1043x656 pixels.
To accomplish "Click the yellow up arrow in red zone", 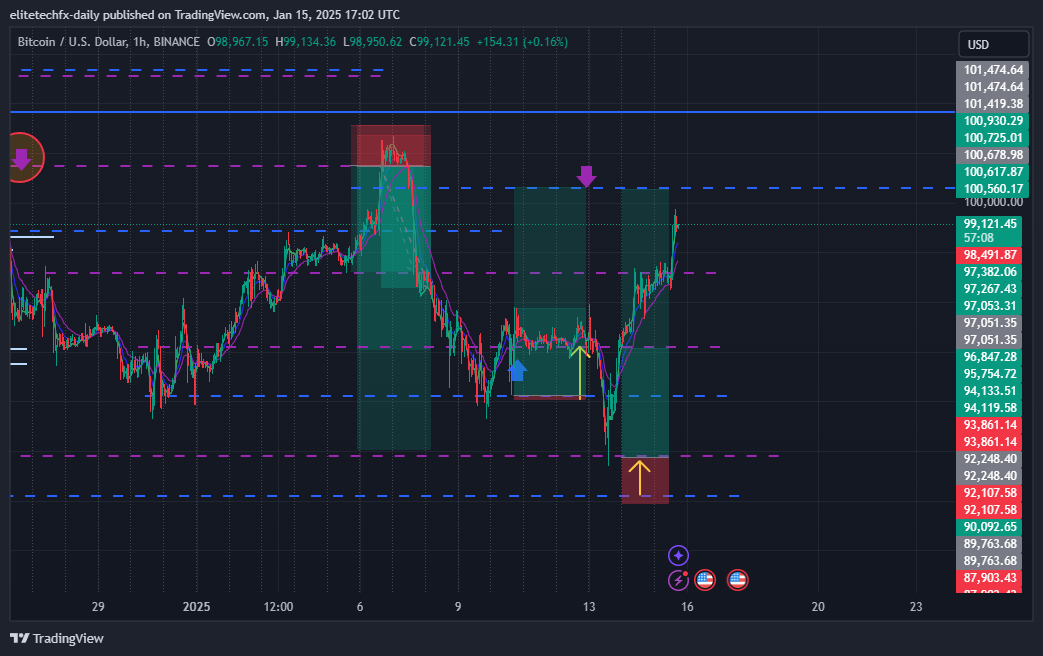I will (639, 478).
